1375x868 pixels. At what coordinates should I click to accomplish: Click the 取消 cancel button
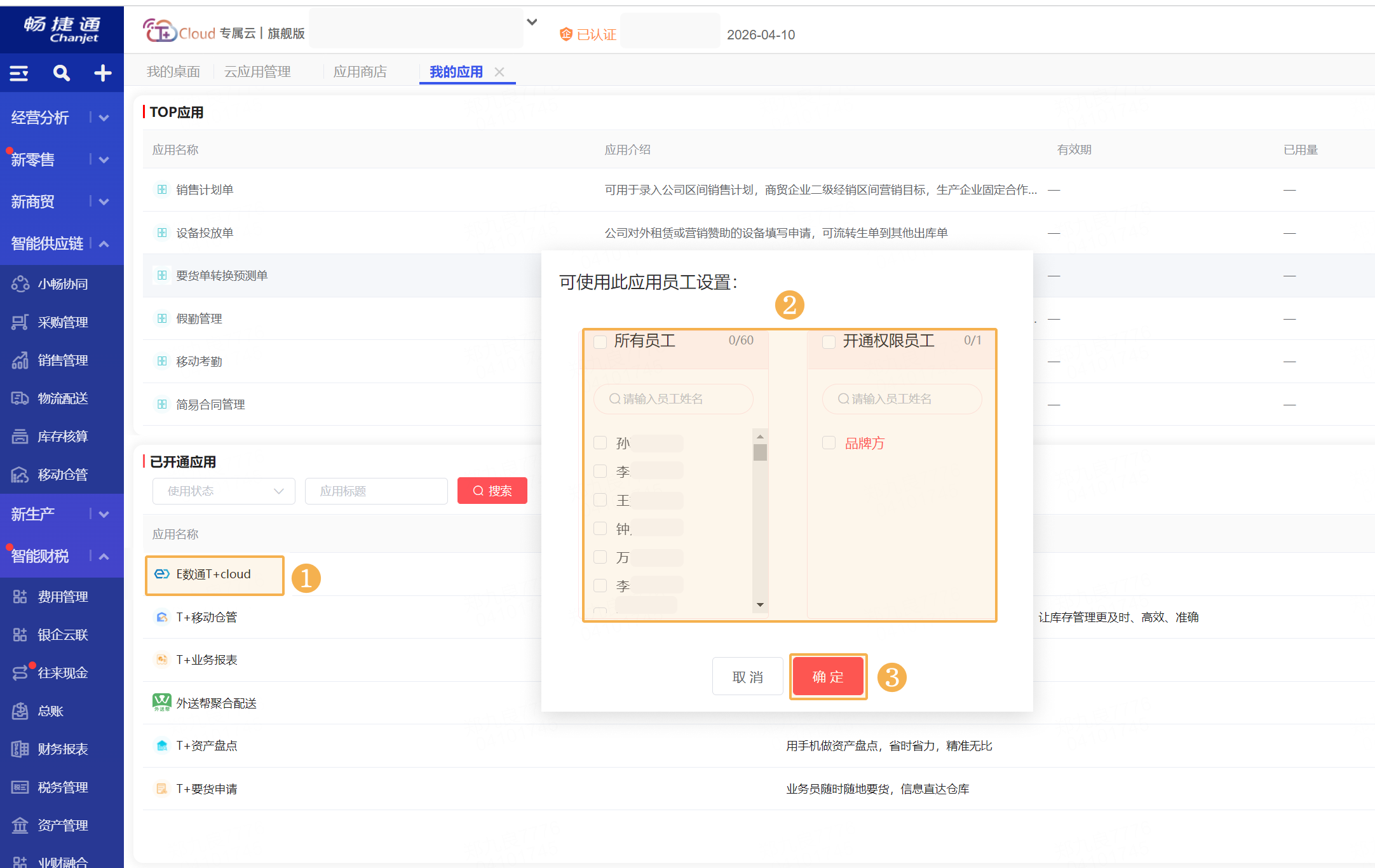(748, 677)
